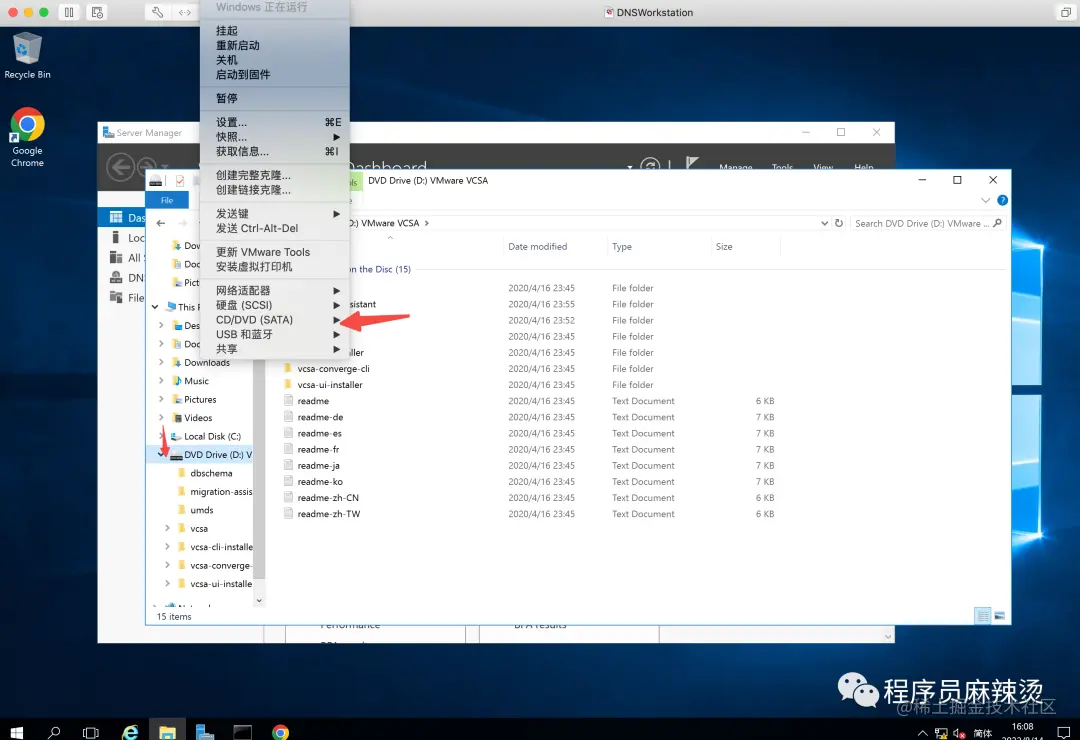
Task: Open the Manage menu in Server Manager
Action: 735,167
